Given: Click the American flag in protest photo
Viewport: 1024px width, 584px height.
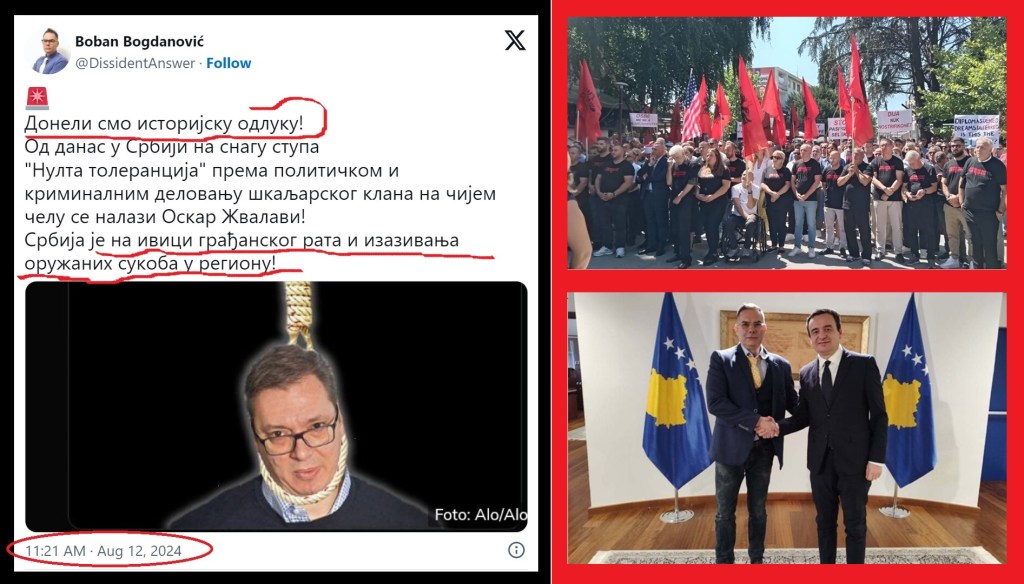Looking at the screenshot, I should 691,108.
